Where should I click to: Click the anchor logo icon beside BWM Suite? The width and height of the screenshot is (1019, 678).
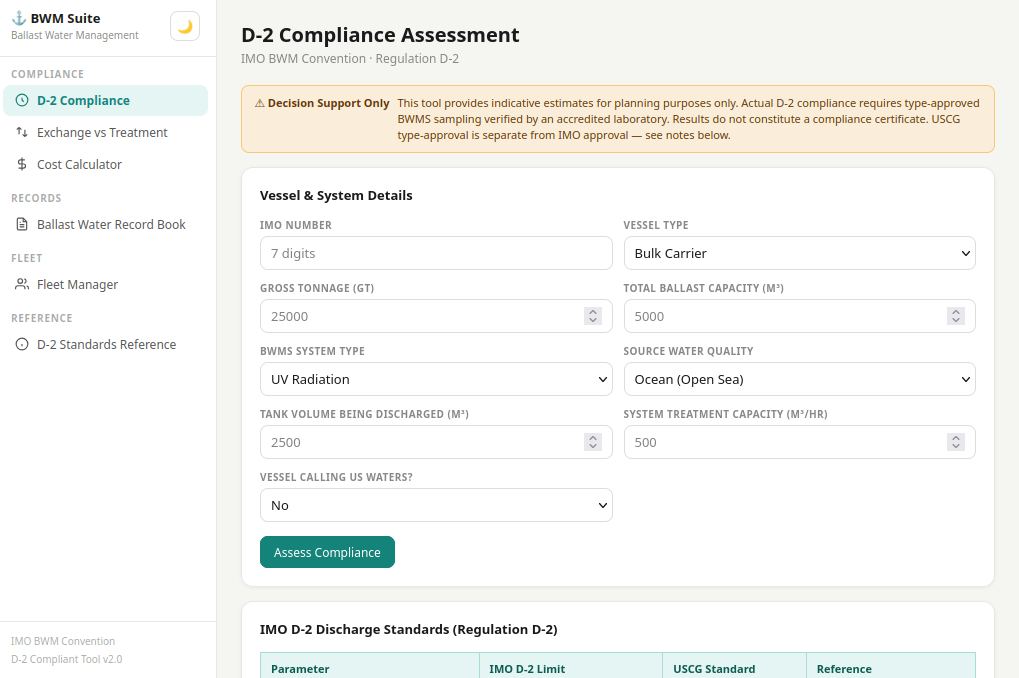click(x=18, y=18)
